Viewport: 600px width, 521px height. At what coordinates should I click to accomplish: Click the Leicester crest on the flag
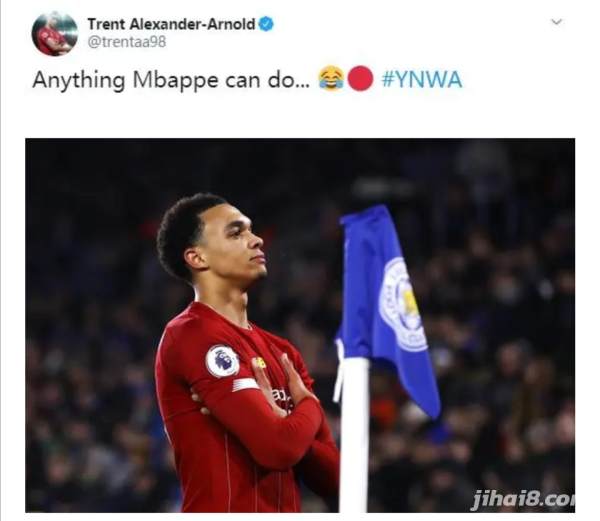click(x=403, y=305)
